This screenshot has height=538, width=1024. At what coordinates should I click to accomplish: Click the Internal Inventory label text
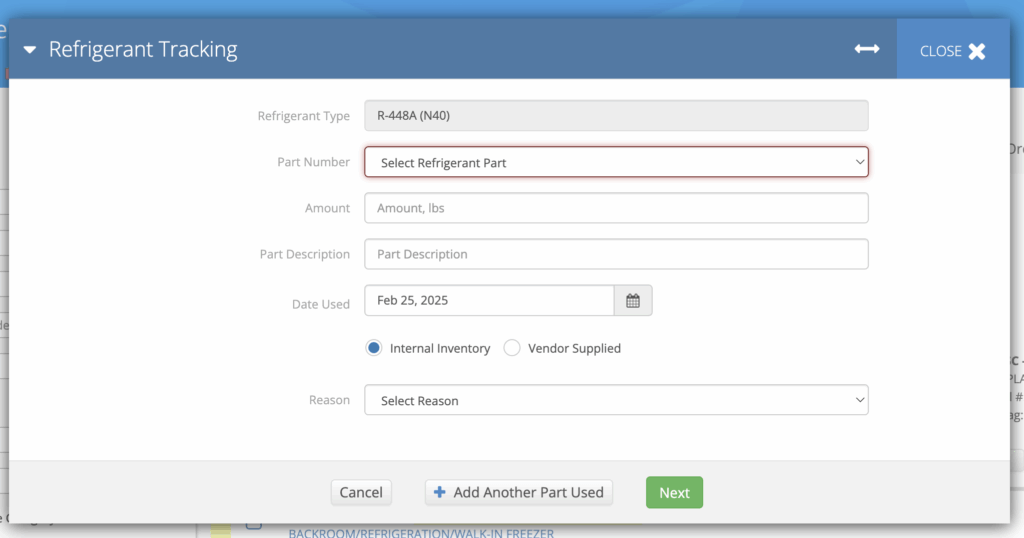440,348
